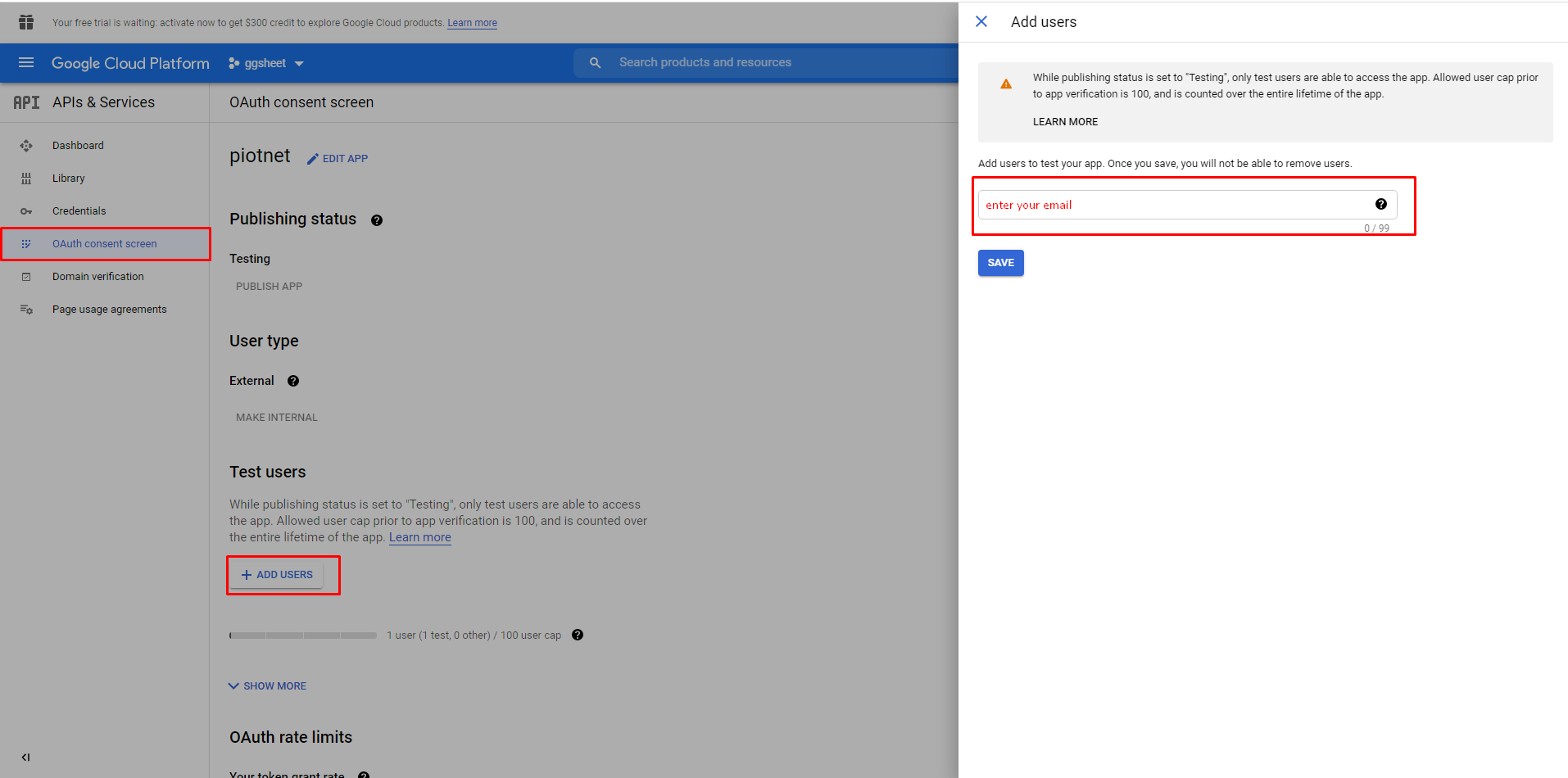Click the help icon inside the email field
1568x778 pixels.
click(x=1381, y=204)
